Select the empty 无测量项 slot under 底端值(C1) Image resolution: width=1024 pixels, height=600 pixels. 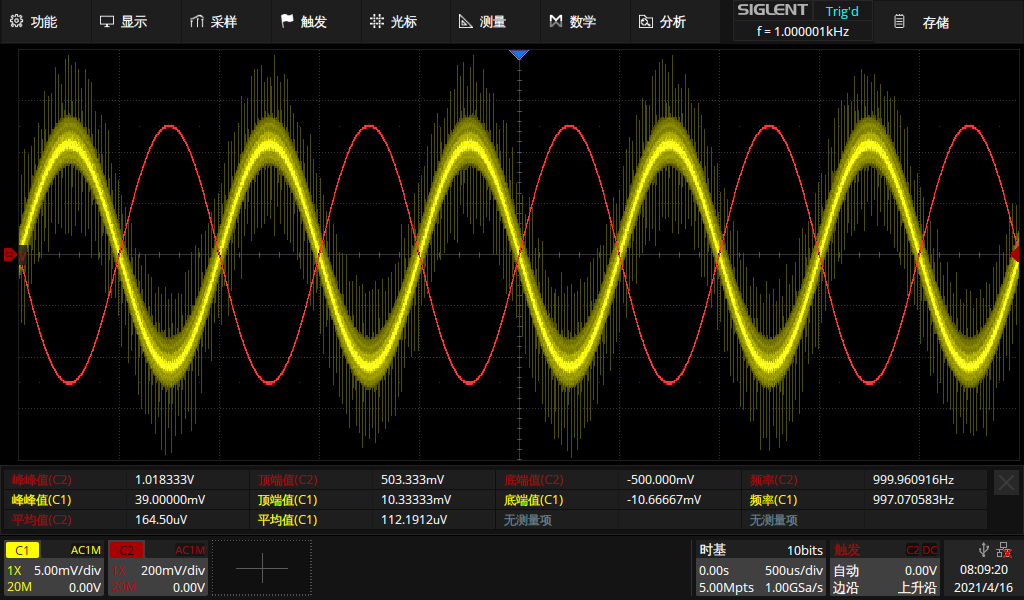528,520
